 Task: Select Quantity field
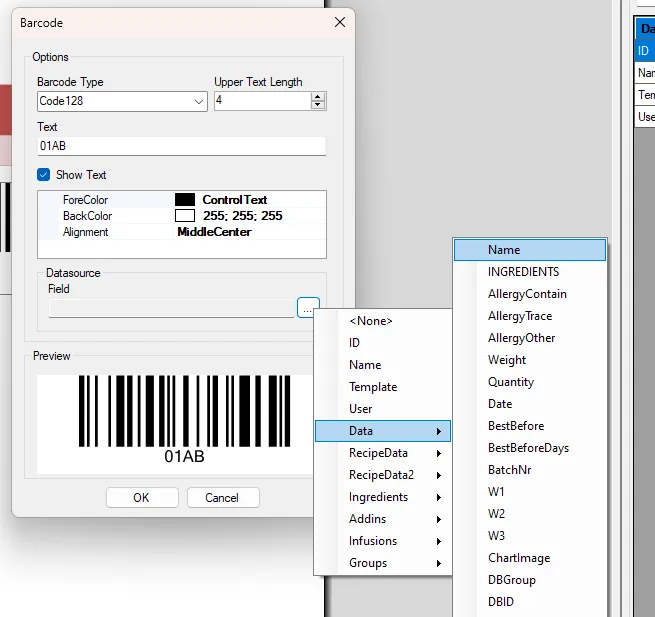530,382
